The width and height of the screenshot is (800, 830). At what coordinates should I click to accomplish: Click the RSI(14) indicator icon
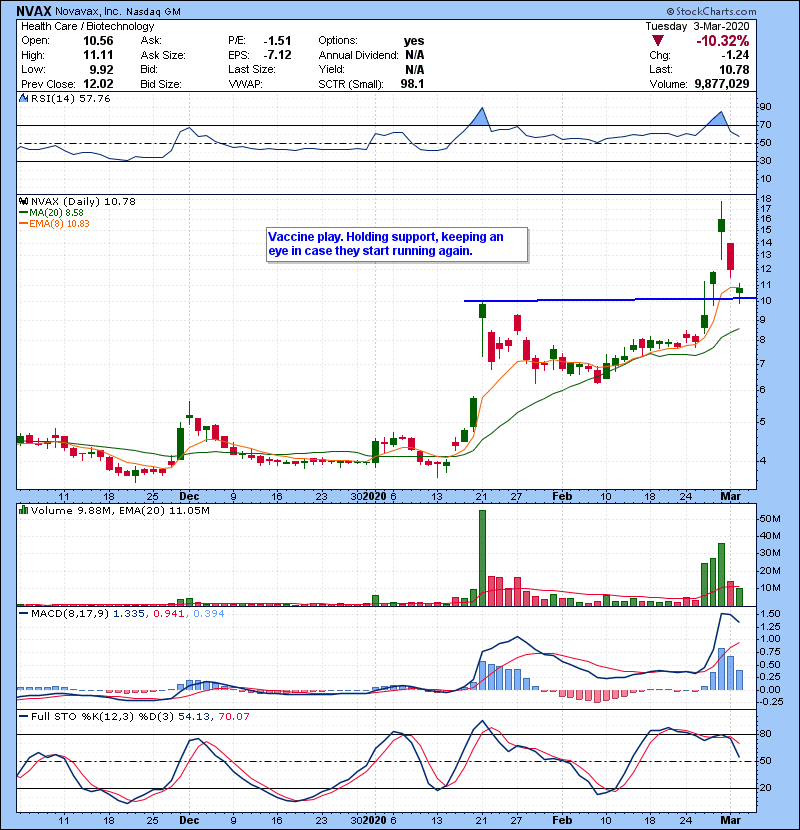(23, 98)
